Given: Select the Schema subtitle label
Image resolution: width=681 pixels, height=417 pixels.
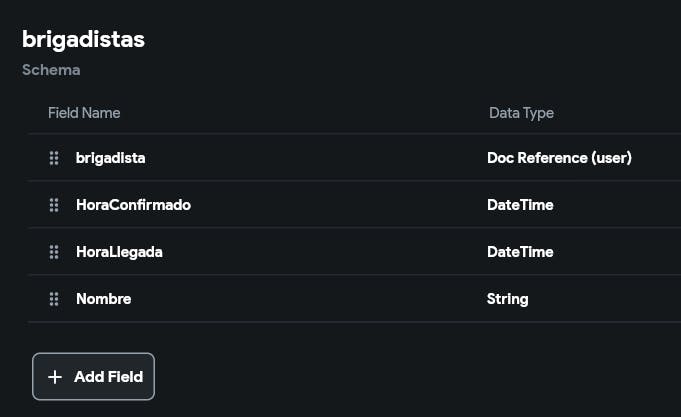Looking at the screenshot, I should pyautogui.click(x=51, y=71).
